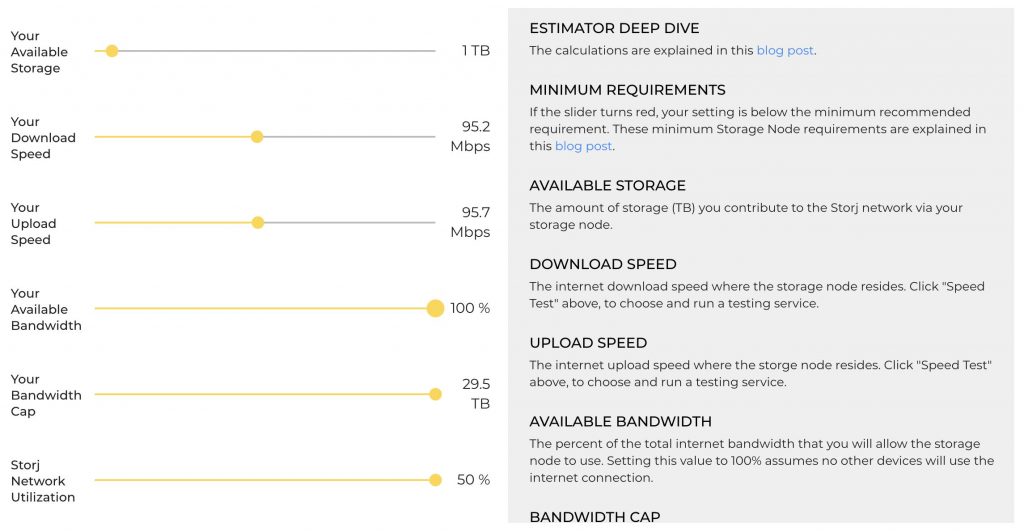1024x531 pixels.
Task: Open the blog post link under Minimum Requirements
Action: [583, 146]
